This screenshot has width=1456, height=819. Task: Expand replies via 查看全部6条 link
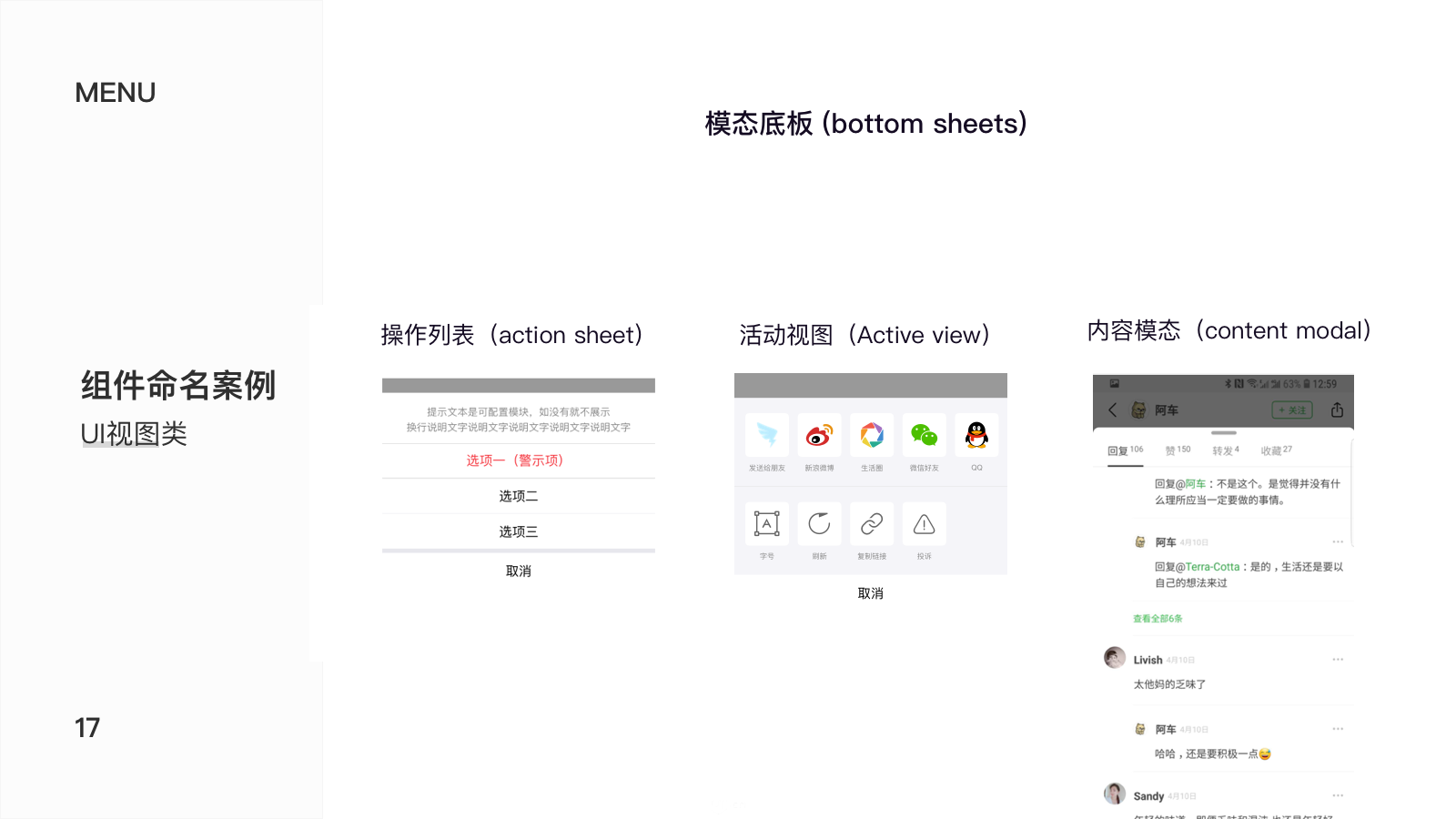coord(1158,619)
